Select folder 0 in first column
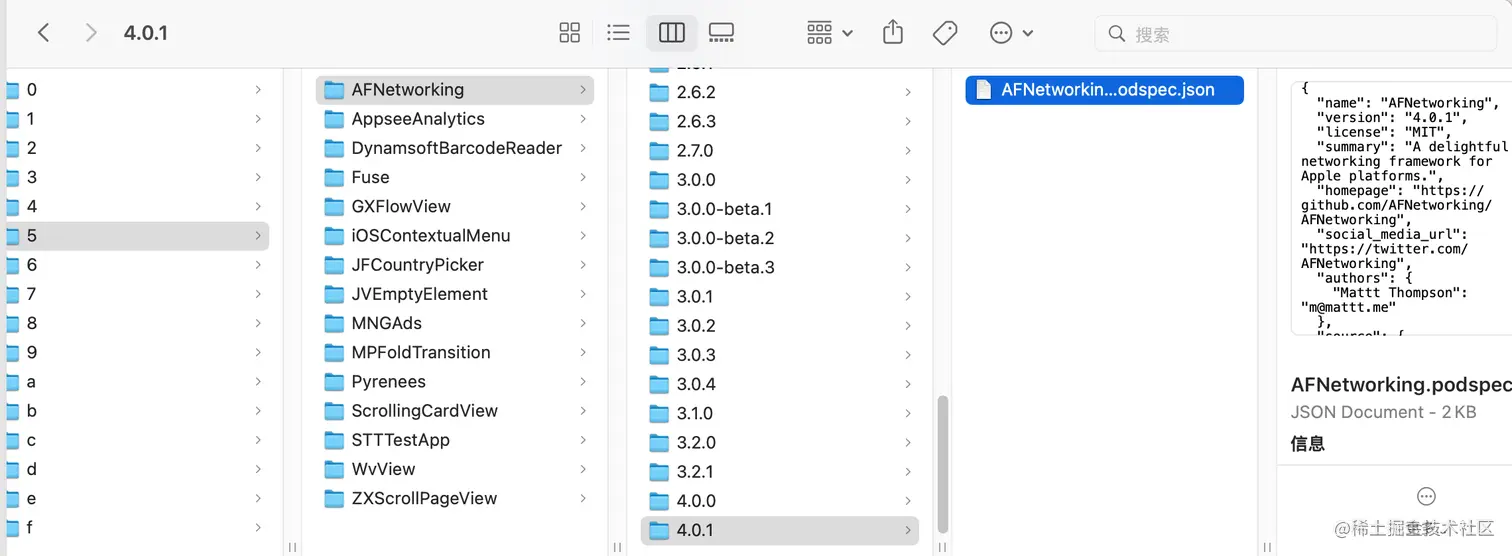 point(137,90)
